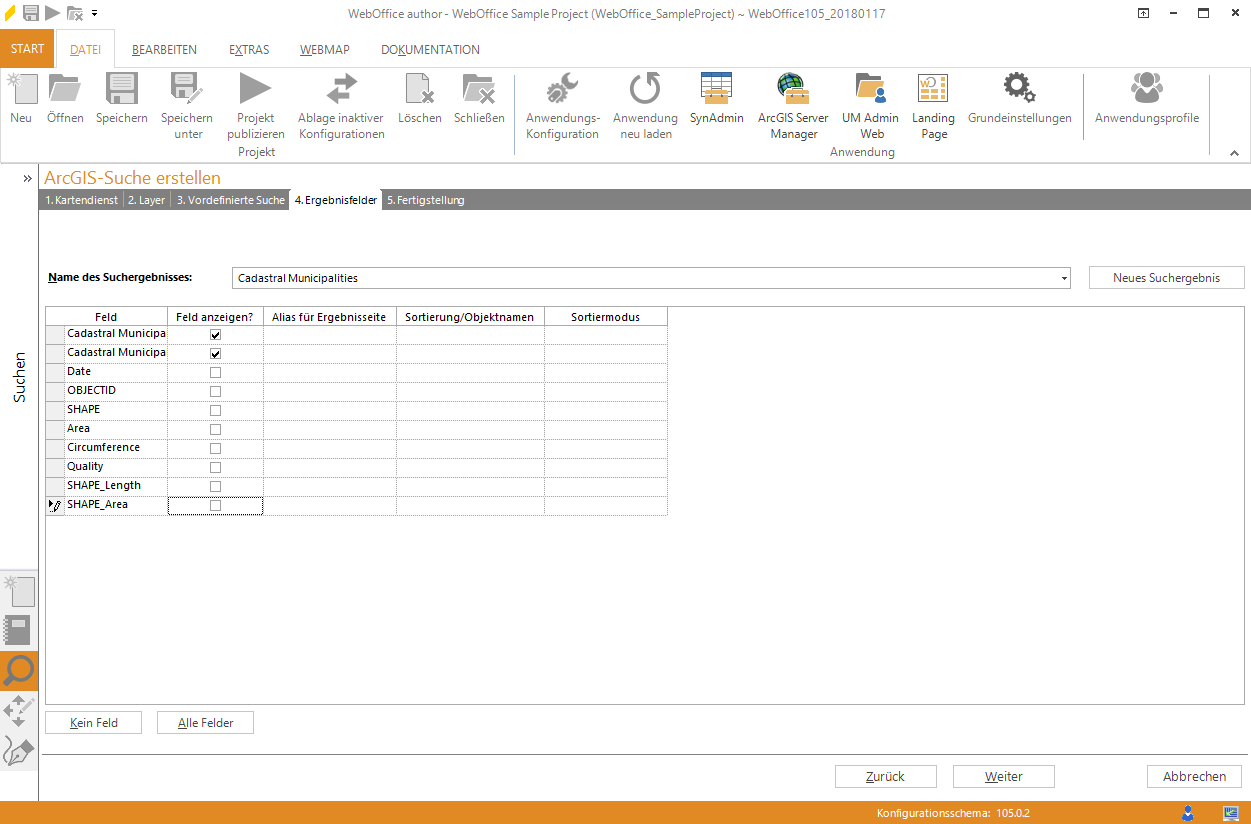This screenshot has width=1251, height=824.
Task: Go to the 5. Fertigstellung step tab
Action: (425, 200)
